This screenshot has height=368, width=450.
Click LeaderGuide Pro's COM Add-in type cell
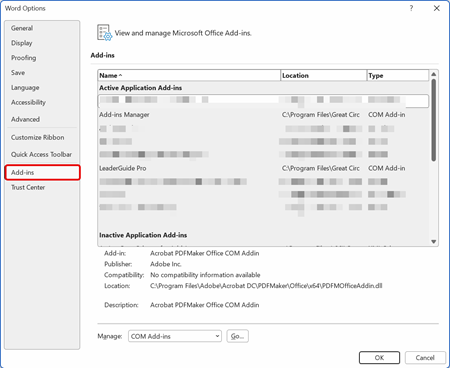click(387, 168)
